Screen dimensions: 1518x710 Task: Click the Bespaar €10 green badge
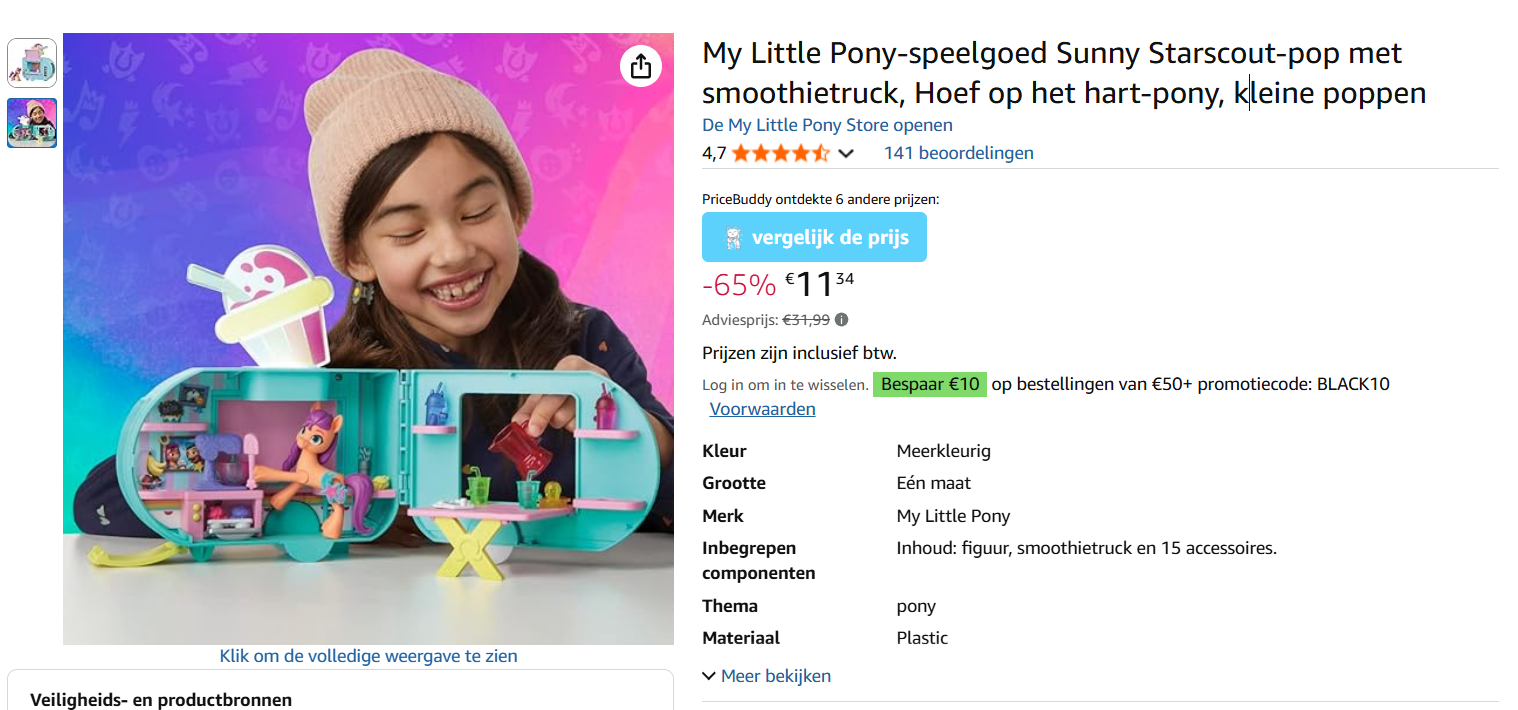click(x=929, y=384)
